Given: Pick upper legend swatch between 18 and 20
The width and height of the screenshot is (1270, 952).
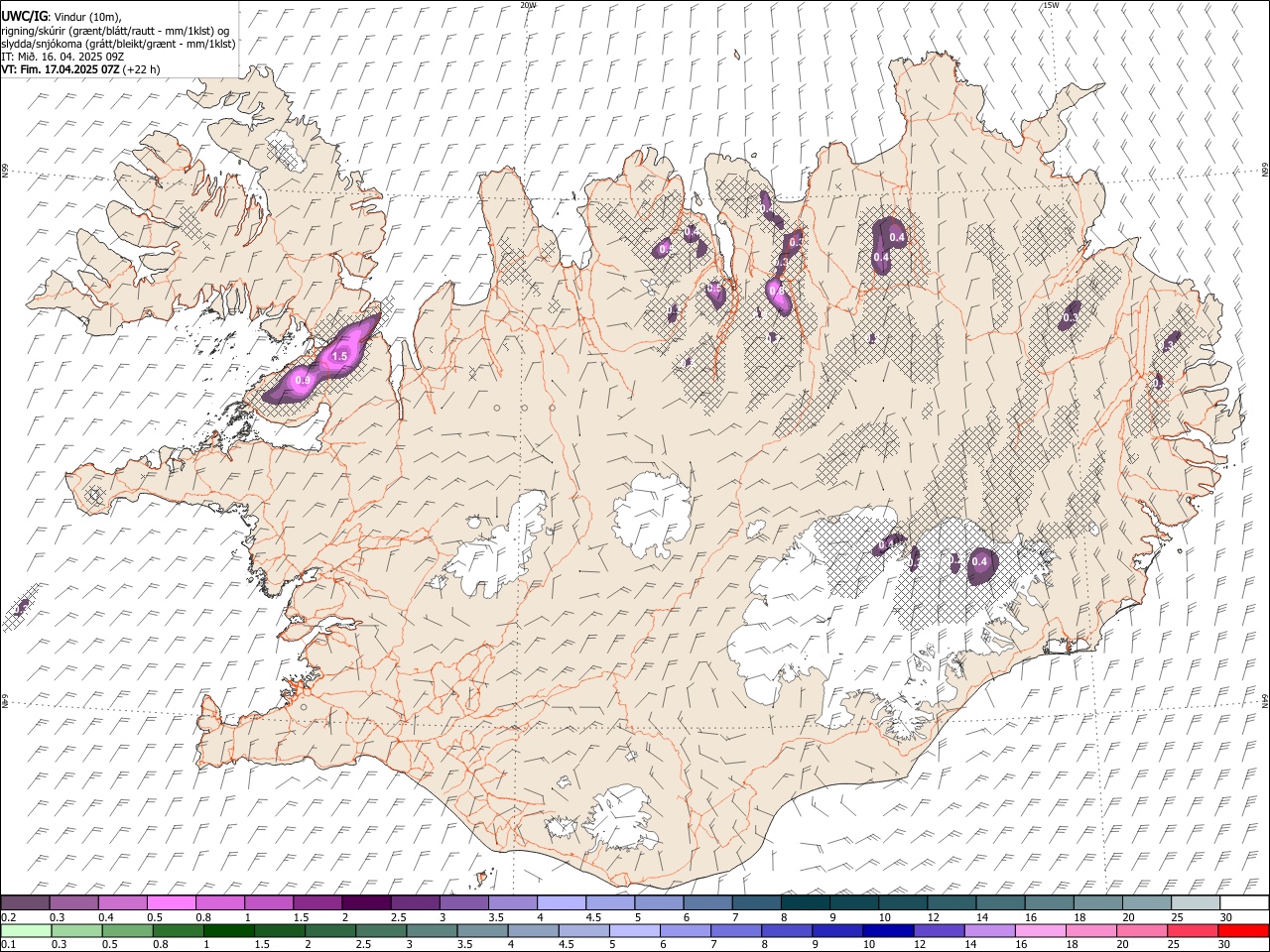Looking at the screenshot, I should point(1097,903).
